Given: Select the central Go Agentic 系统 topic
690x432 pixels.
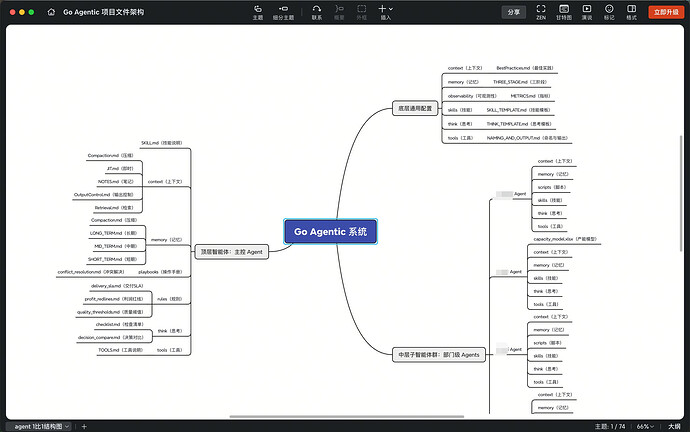Looking at the screenshot, I should click(330, 232).
